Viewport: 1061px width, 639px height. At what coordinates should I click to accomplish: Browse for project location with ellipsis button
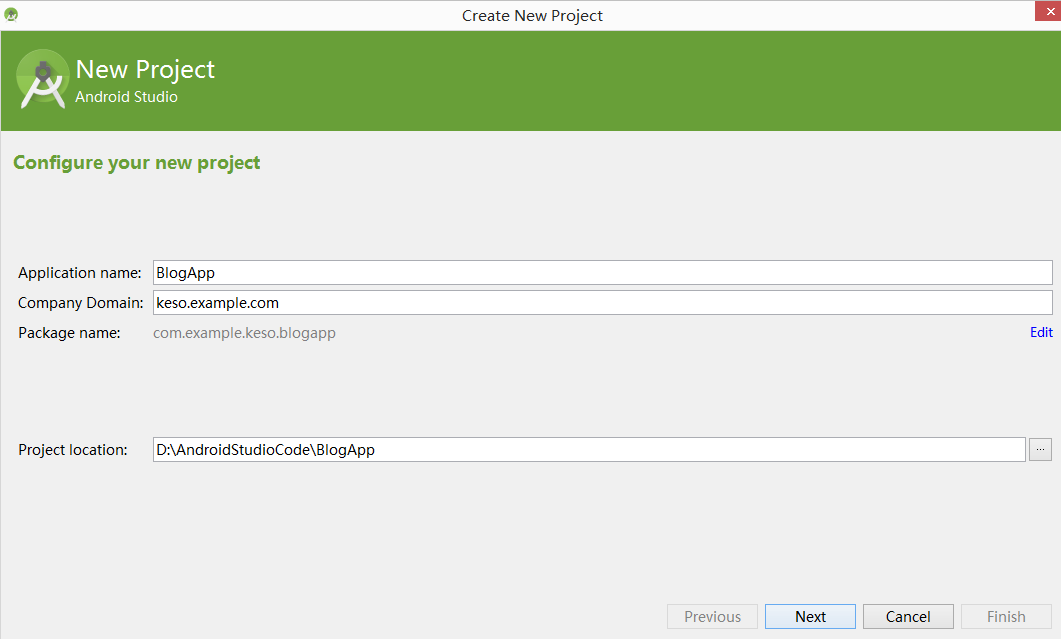1040,450
